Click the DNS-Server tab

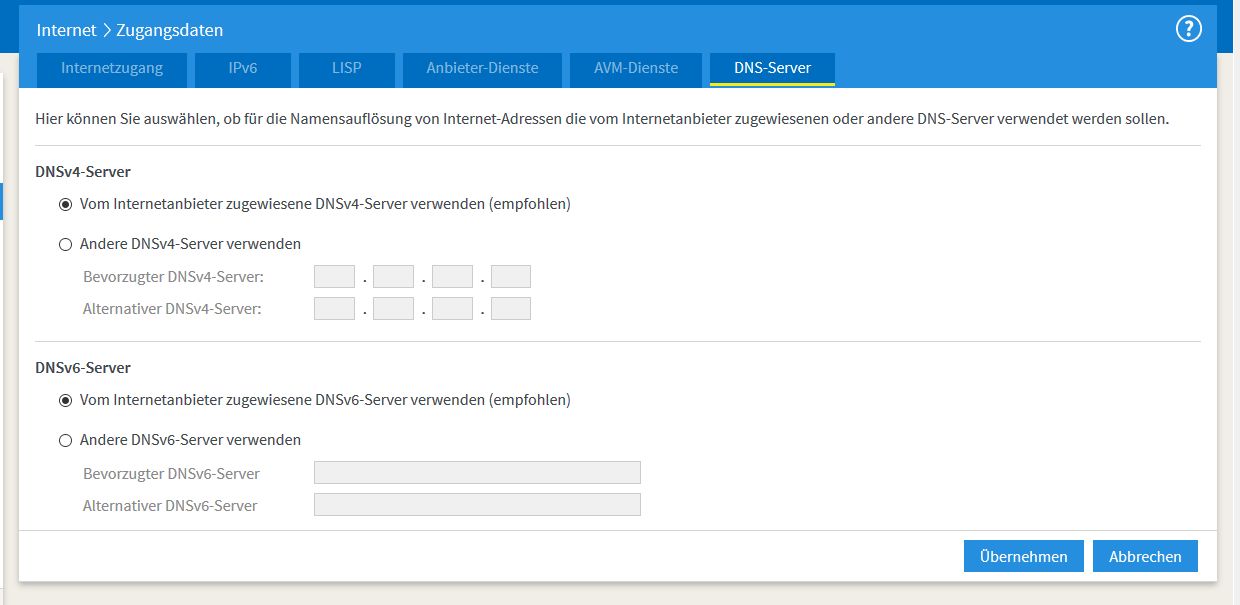[772, 69]
